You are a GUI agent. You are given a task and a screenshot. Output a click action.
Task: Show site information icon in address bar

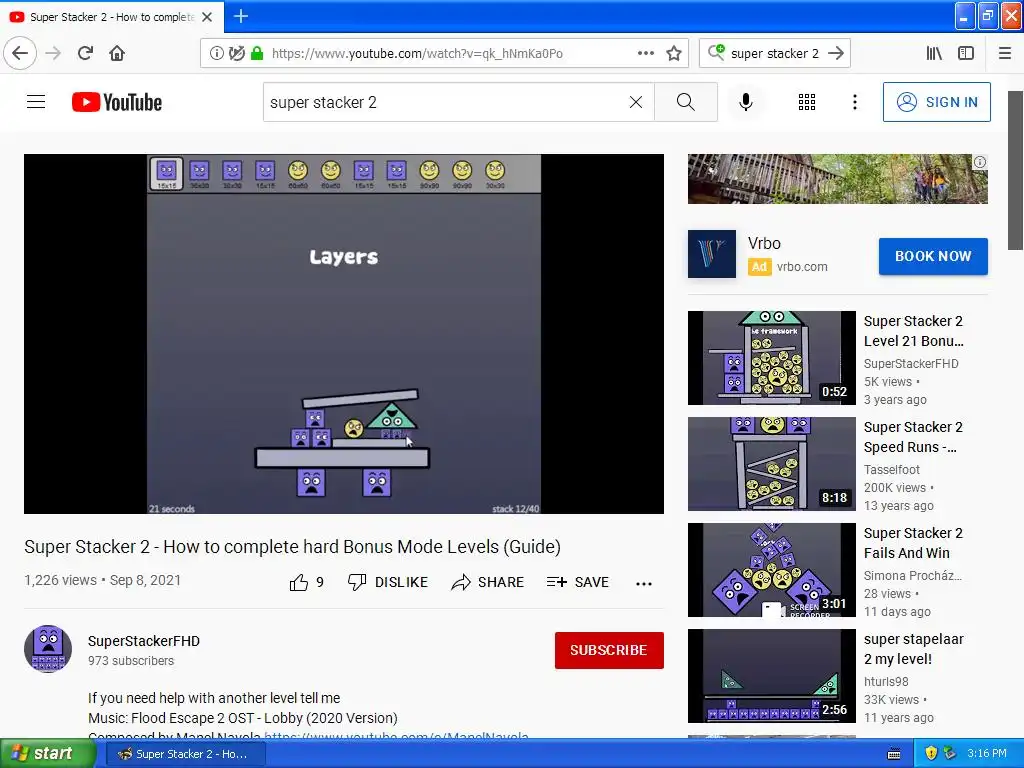pos(216,53)
